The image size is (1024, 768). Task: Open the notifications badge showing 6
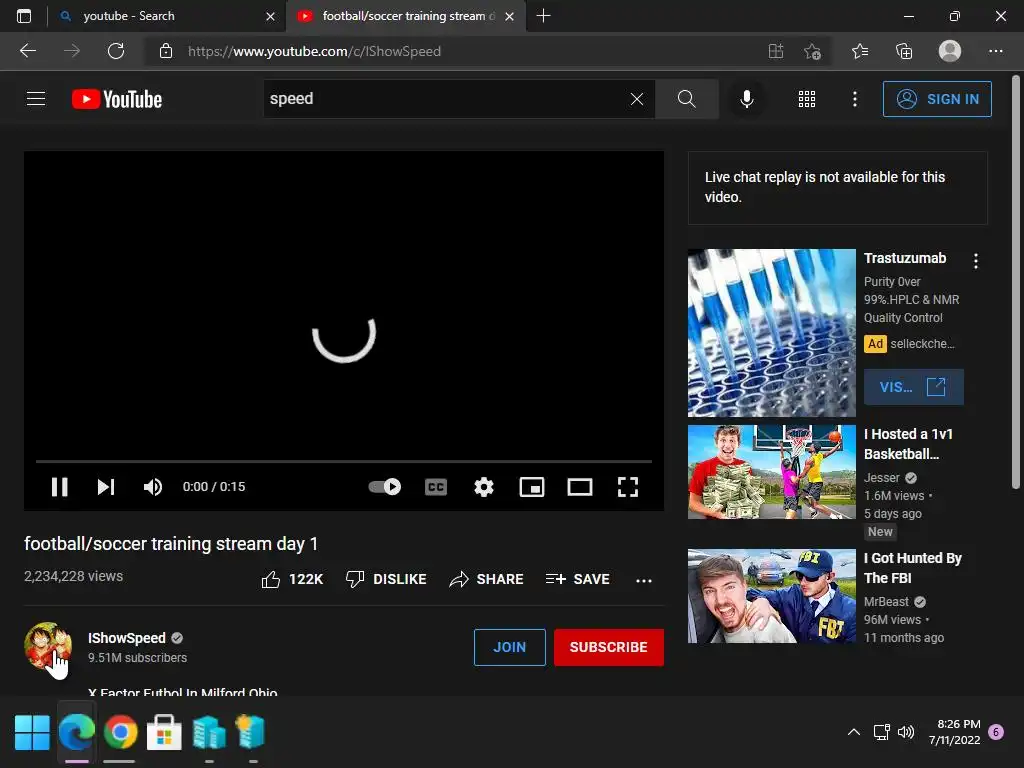996,732
